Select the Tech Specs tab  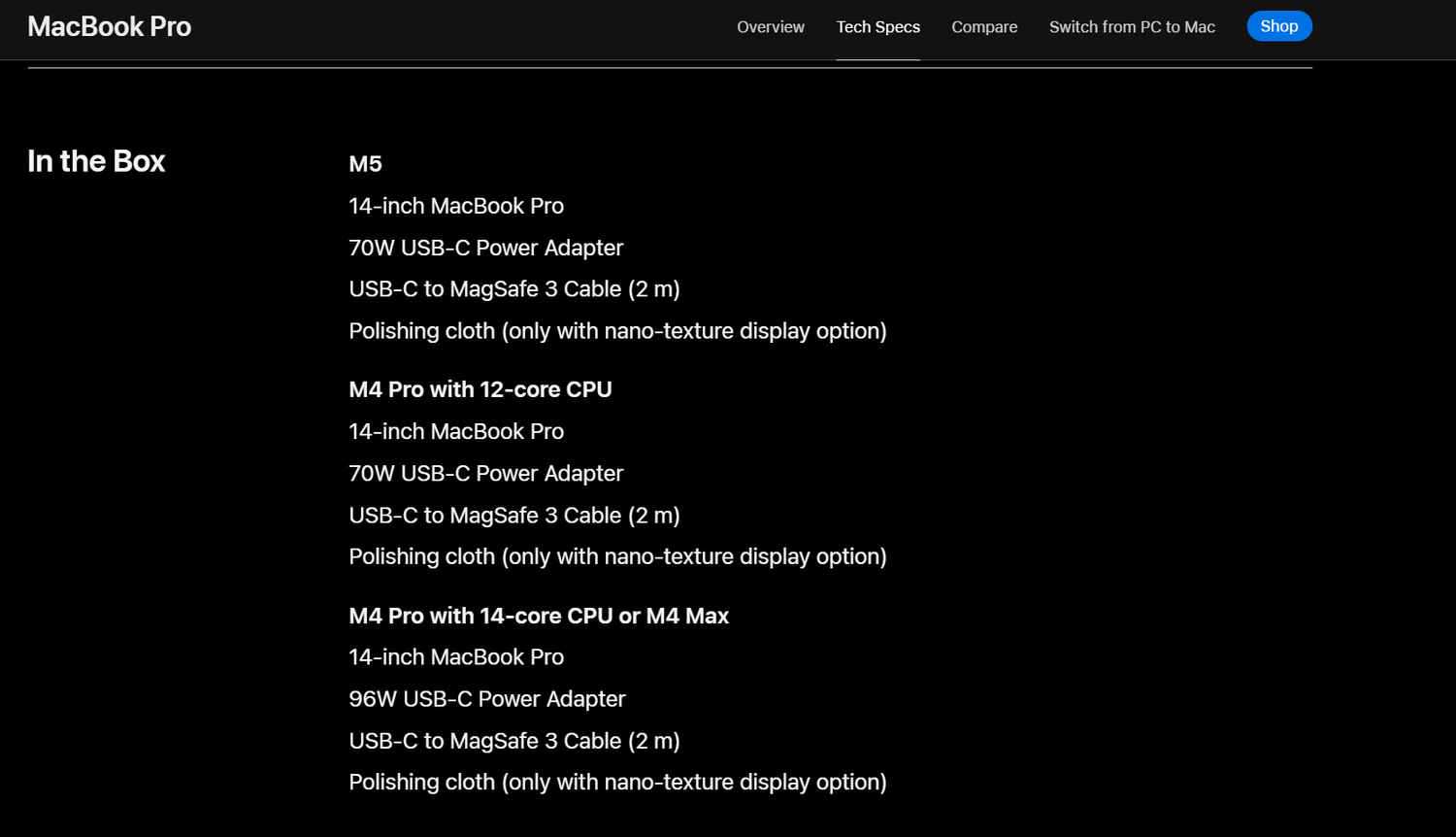click(877, 27)
